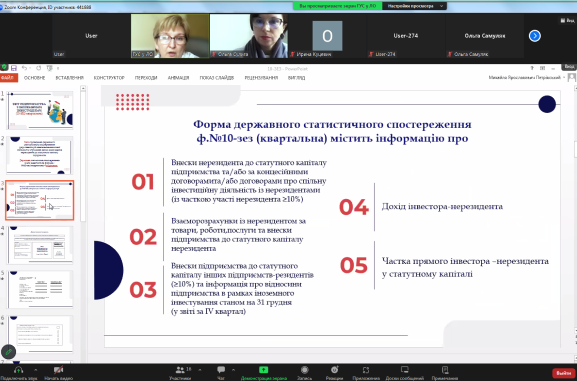
Task: Click the green Демонстрация экрана icon
Action: 263,370
